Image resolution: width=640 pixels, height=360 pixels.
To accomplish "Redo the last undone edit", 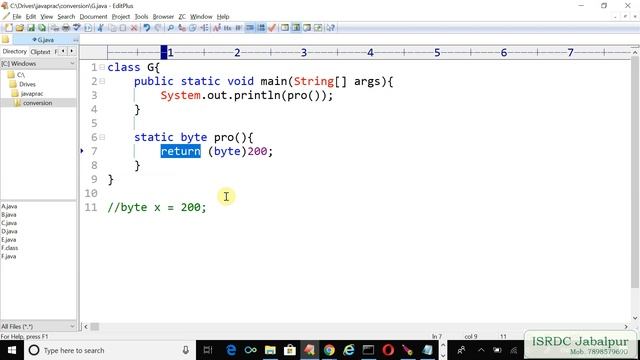I will (x=158, y=28).
